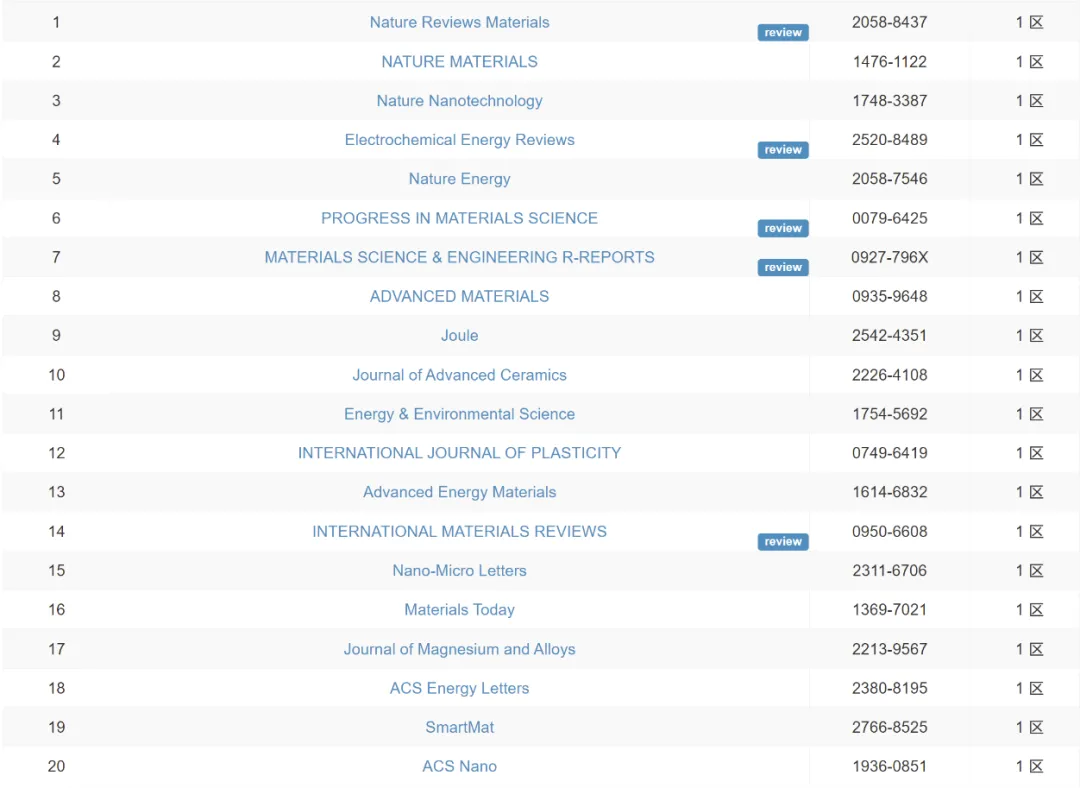Select ISSN 0935-9648 text
This screenshot has height=788, width=1080.
click(x=889, y=296)
